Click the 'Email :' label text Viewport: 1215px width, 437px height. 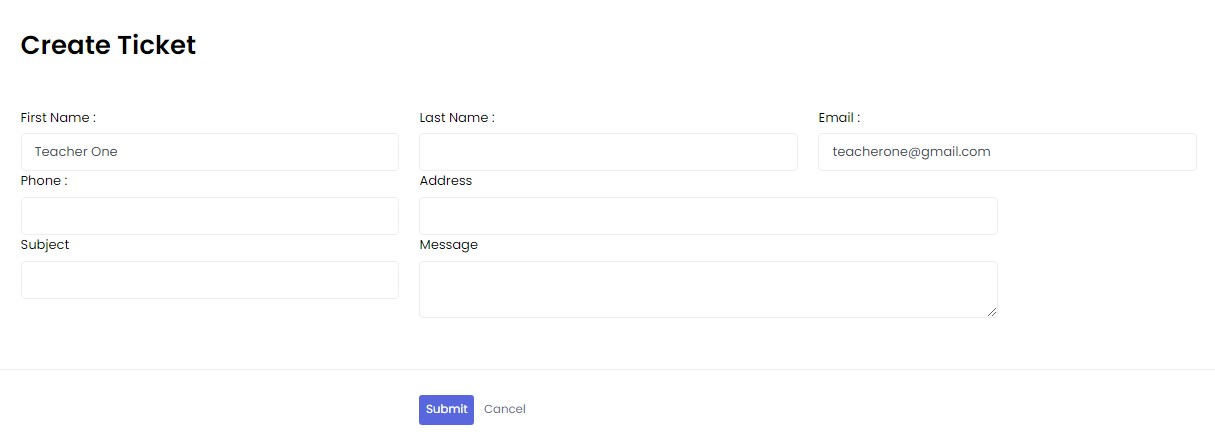pyautogui.click(x=839, y=118)
